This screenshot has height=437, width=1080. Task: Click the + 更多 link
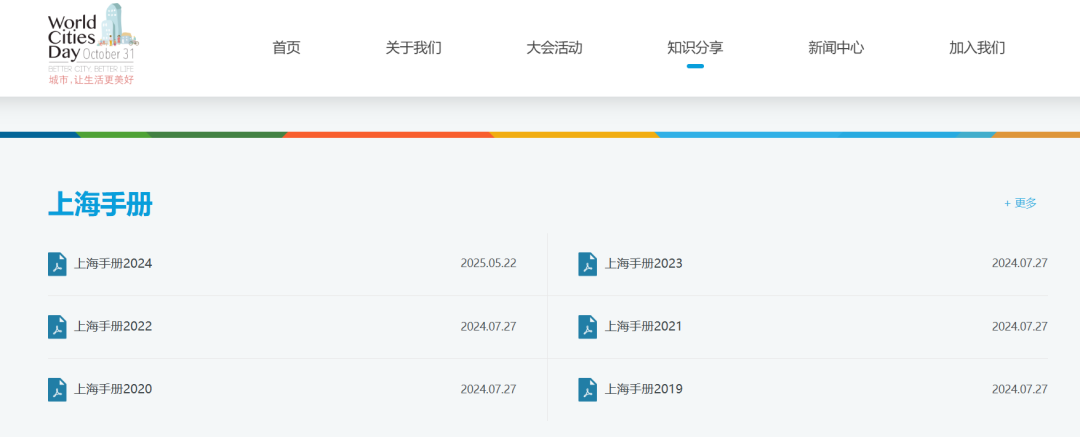coord(1020,203)
